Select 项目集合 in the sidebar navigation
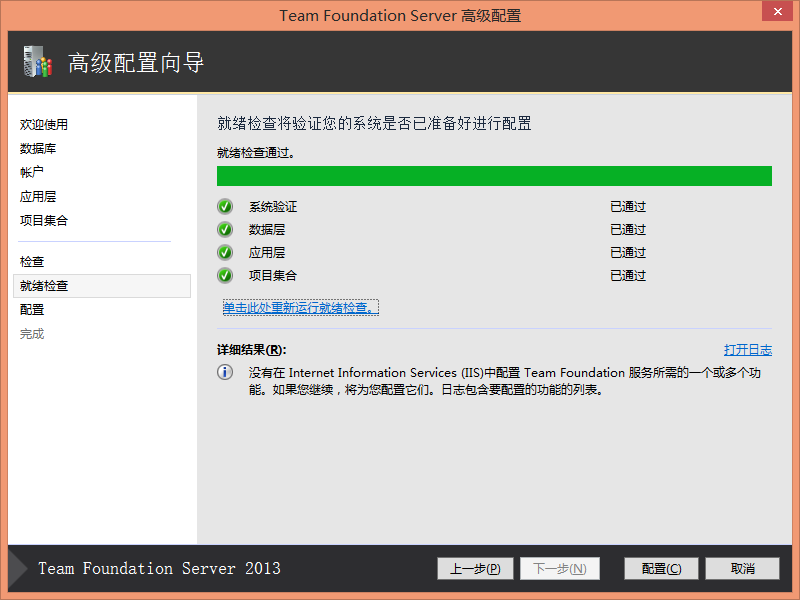This screenshot has width=800, height=600. pos(44,220)
